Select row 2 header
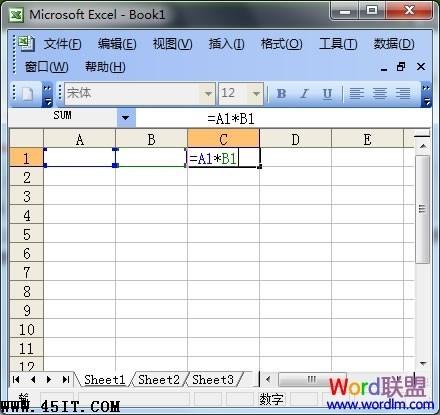Viewport: 440px width, 415px height. [27, 177]
